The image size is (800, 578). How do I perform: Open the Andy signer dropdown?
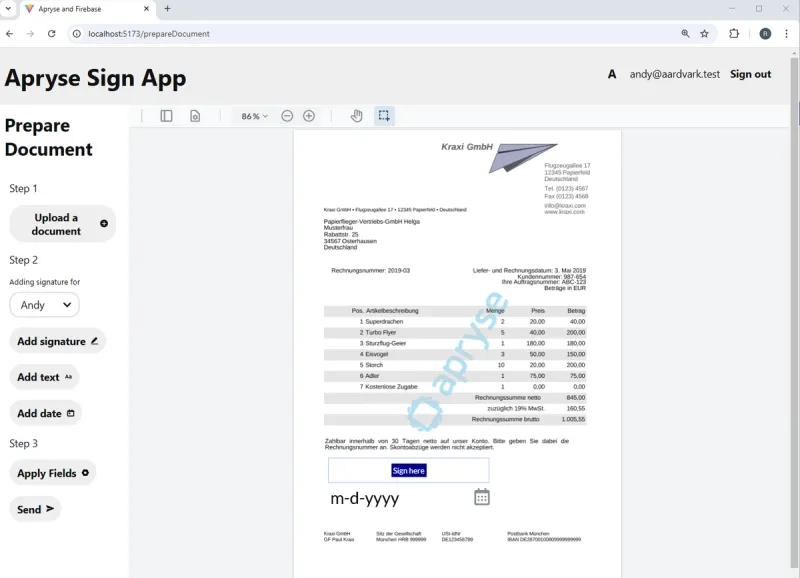coord(44,305)
